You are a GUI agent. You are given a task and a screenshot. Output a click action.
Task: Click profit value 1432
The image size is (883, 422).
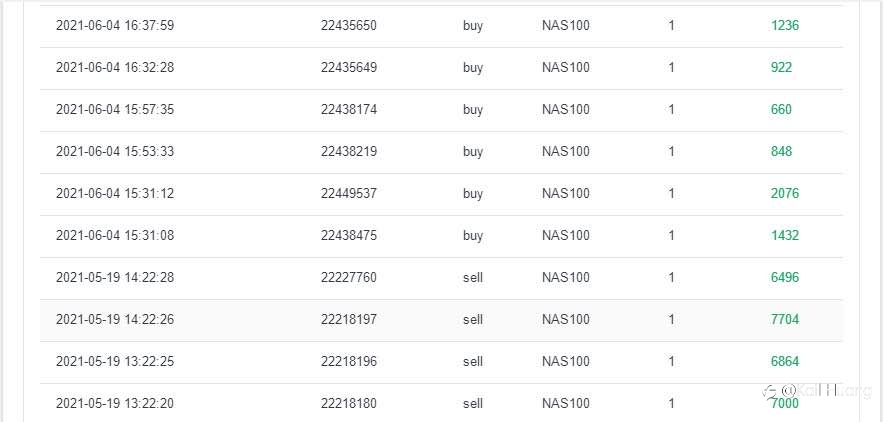pos(784,236)
